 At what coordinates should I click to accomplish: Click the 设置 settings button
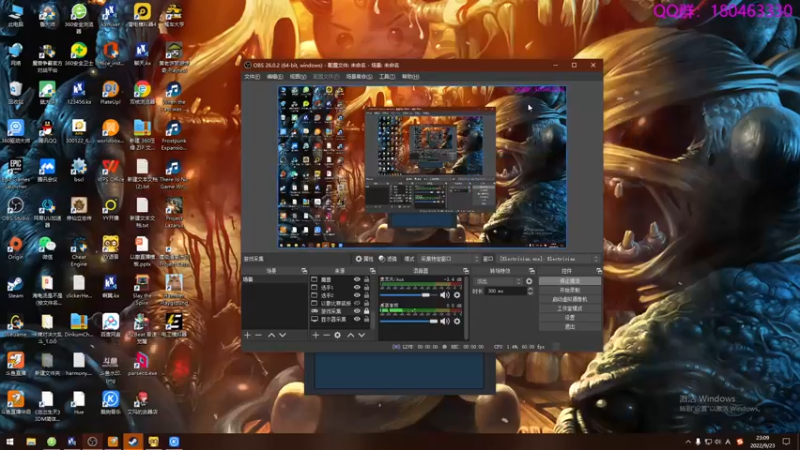(x=569, y=317)
